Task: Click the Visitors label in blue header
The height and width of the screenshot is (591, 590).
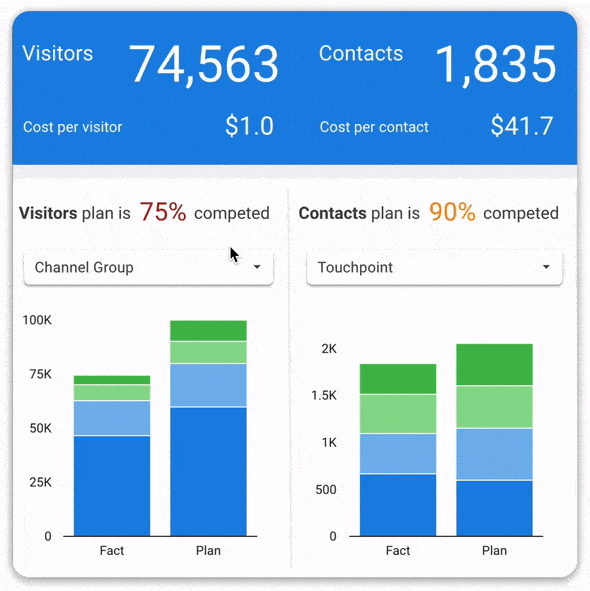Action: point(58,53)
